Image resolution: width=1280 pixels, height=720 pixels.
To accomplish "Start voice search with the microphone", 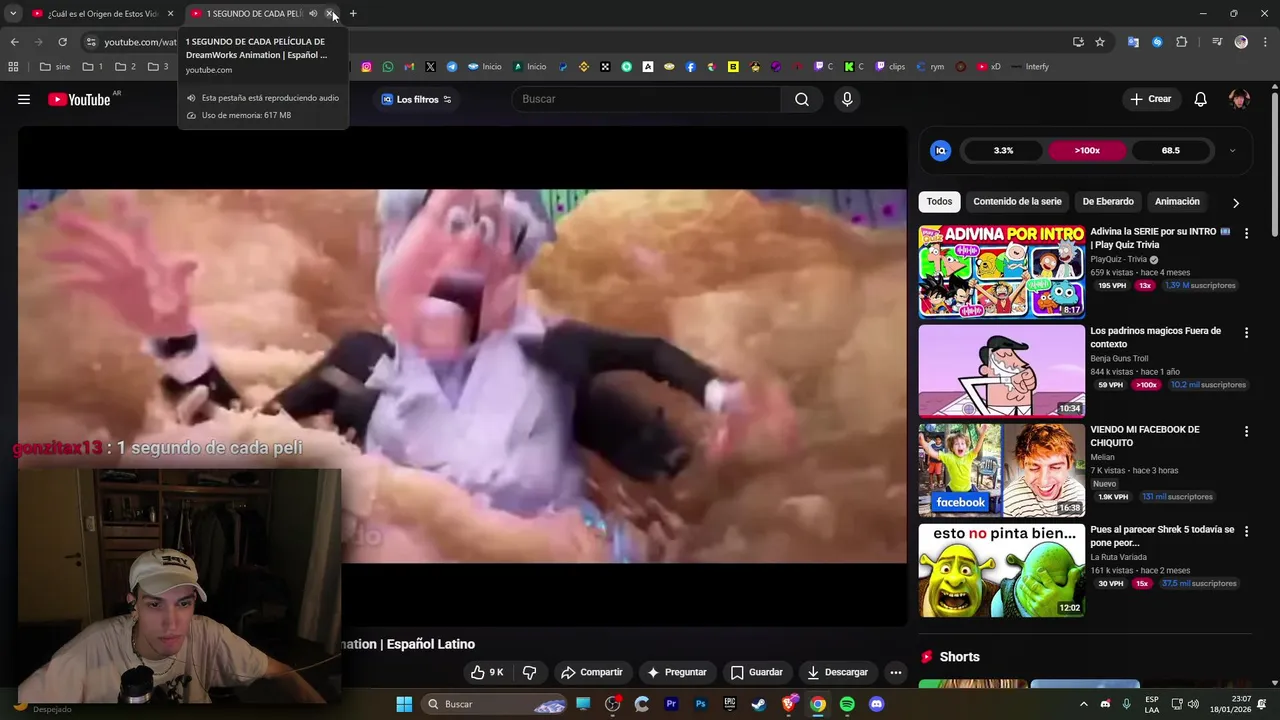I will (x=847, y=99).
